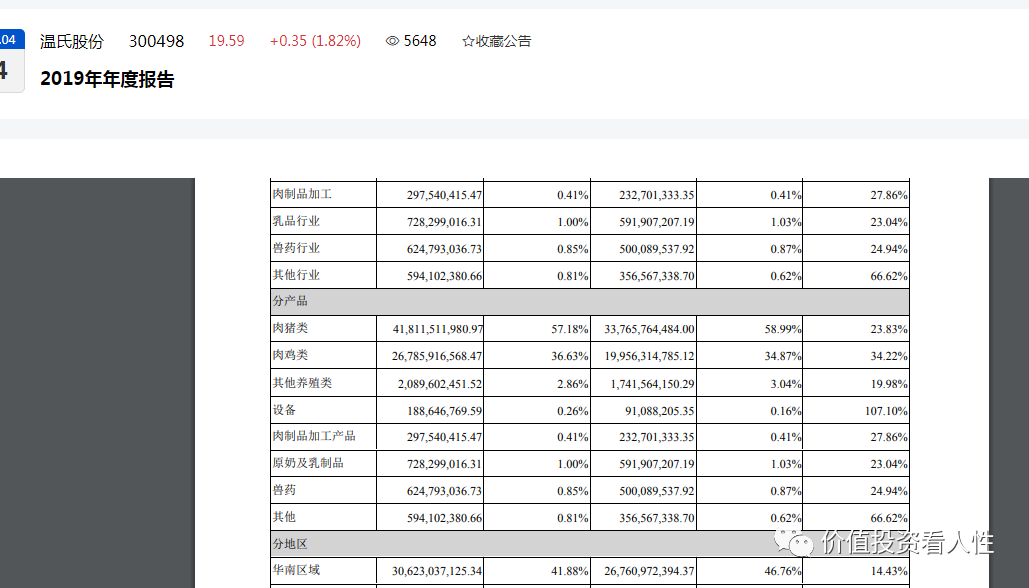Click value 26,760,972,394.37 in 华南区域 row
Screen dimensions: 1029x588
[649, 572]
